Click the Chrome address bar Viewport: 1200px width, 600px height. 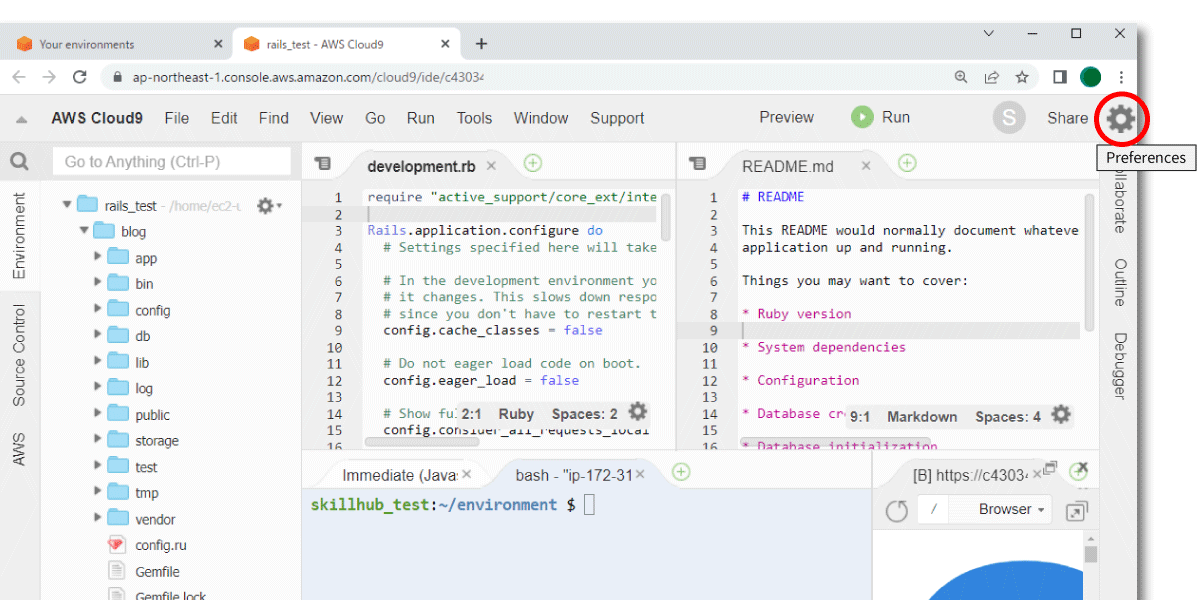click(x=522, y=77)
